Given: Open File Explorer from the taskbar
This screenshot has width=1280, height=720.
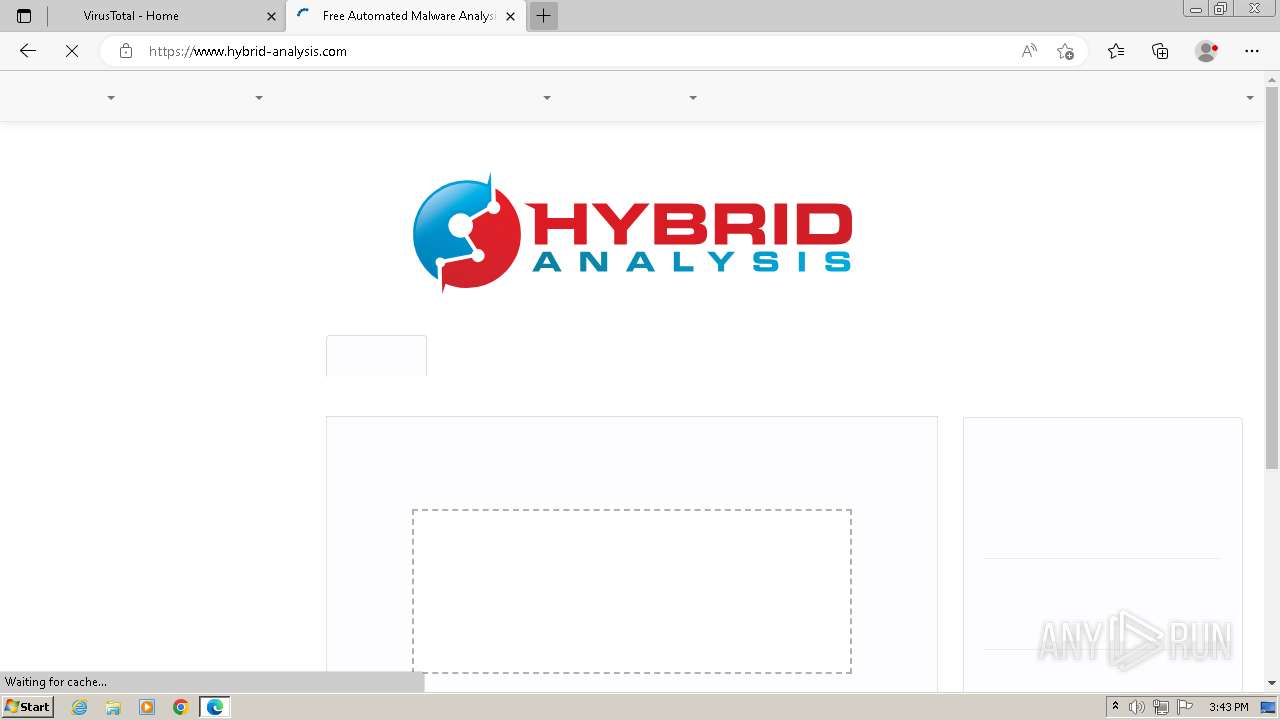Looking at the screenshot, I should click(113, 707).
